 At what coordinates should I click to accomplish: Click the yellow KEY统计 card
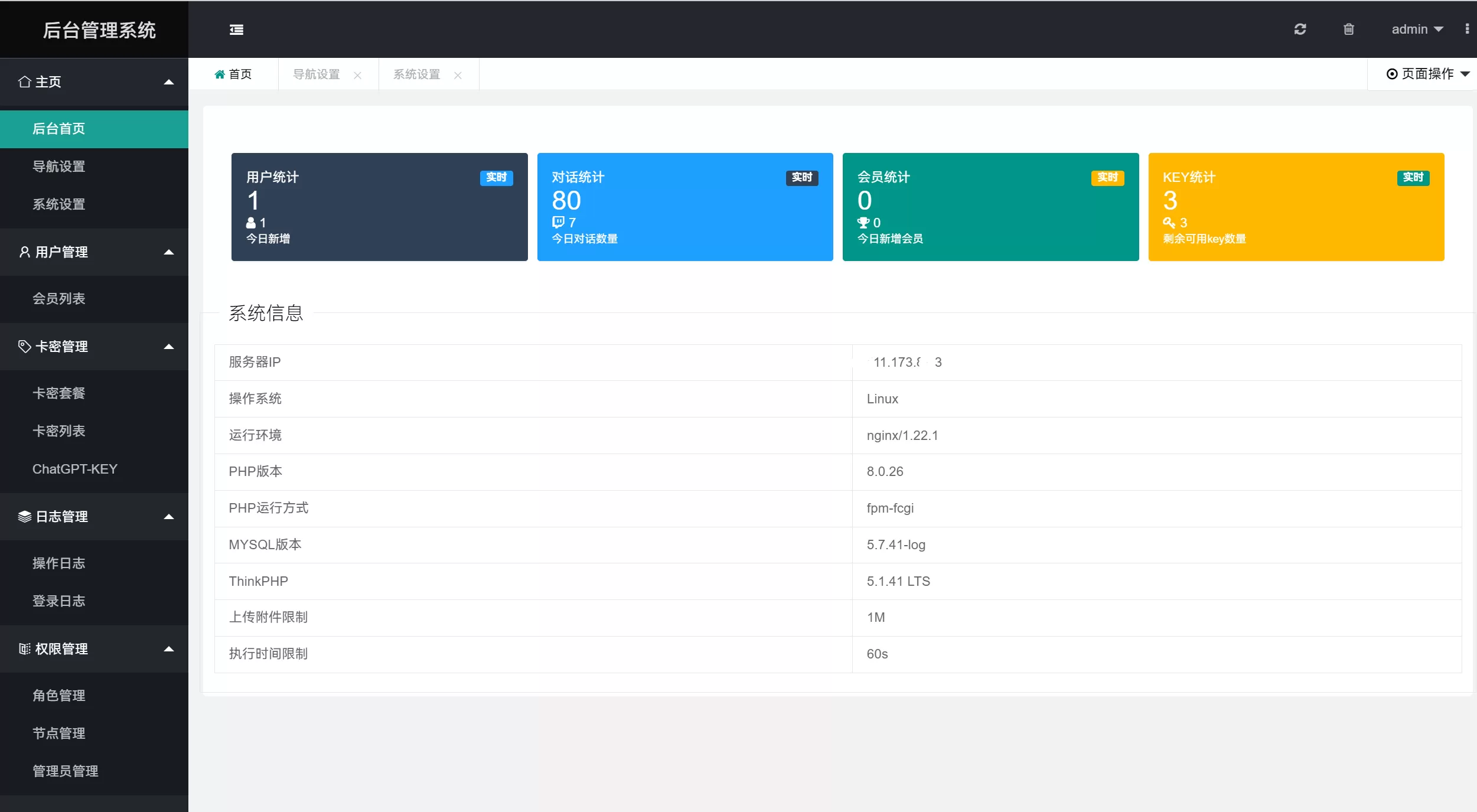[1296, 207]
